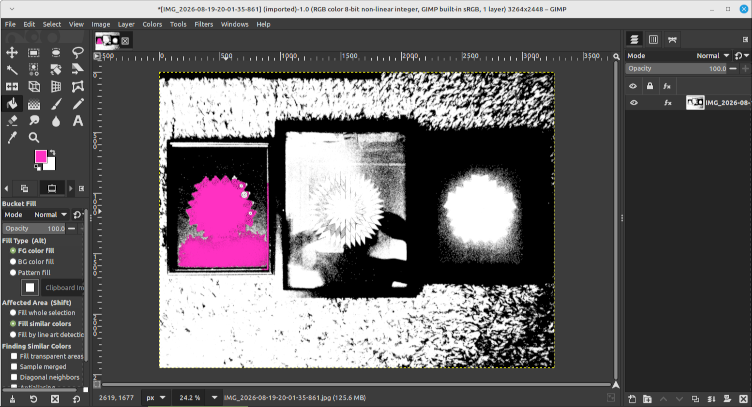
Task: Swap foreground and background colors
Action: 52,152
